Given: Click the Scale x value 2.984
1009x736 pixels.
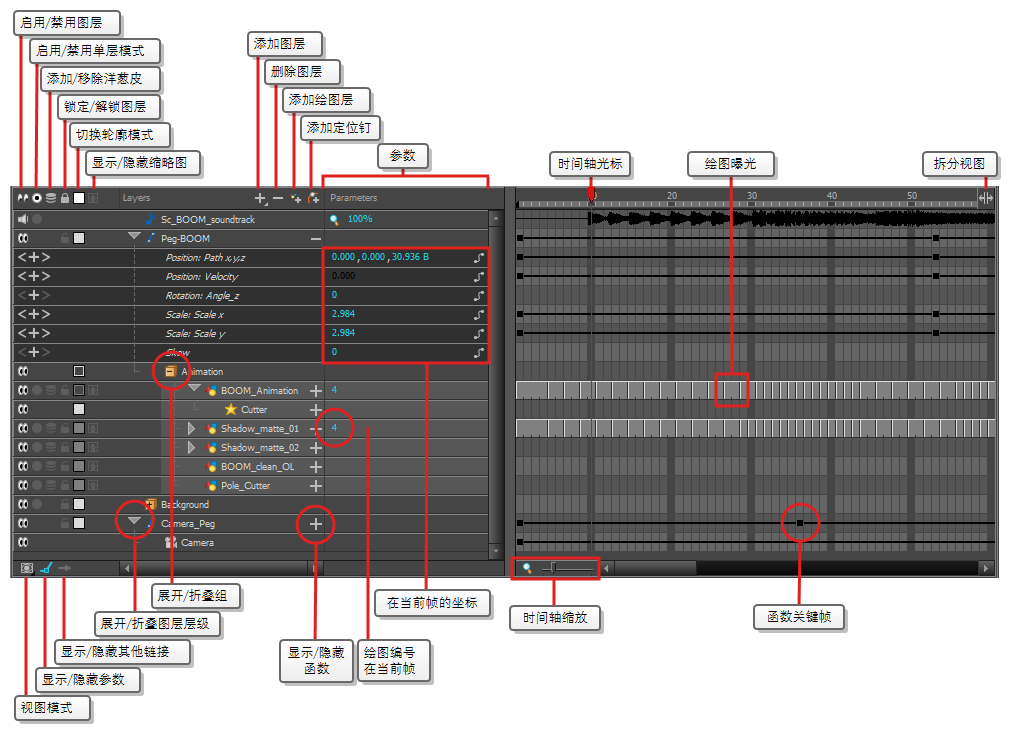Looking at the screenshot, I should (343, 314).
